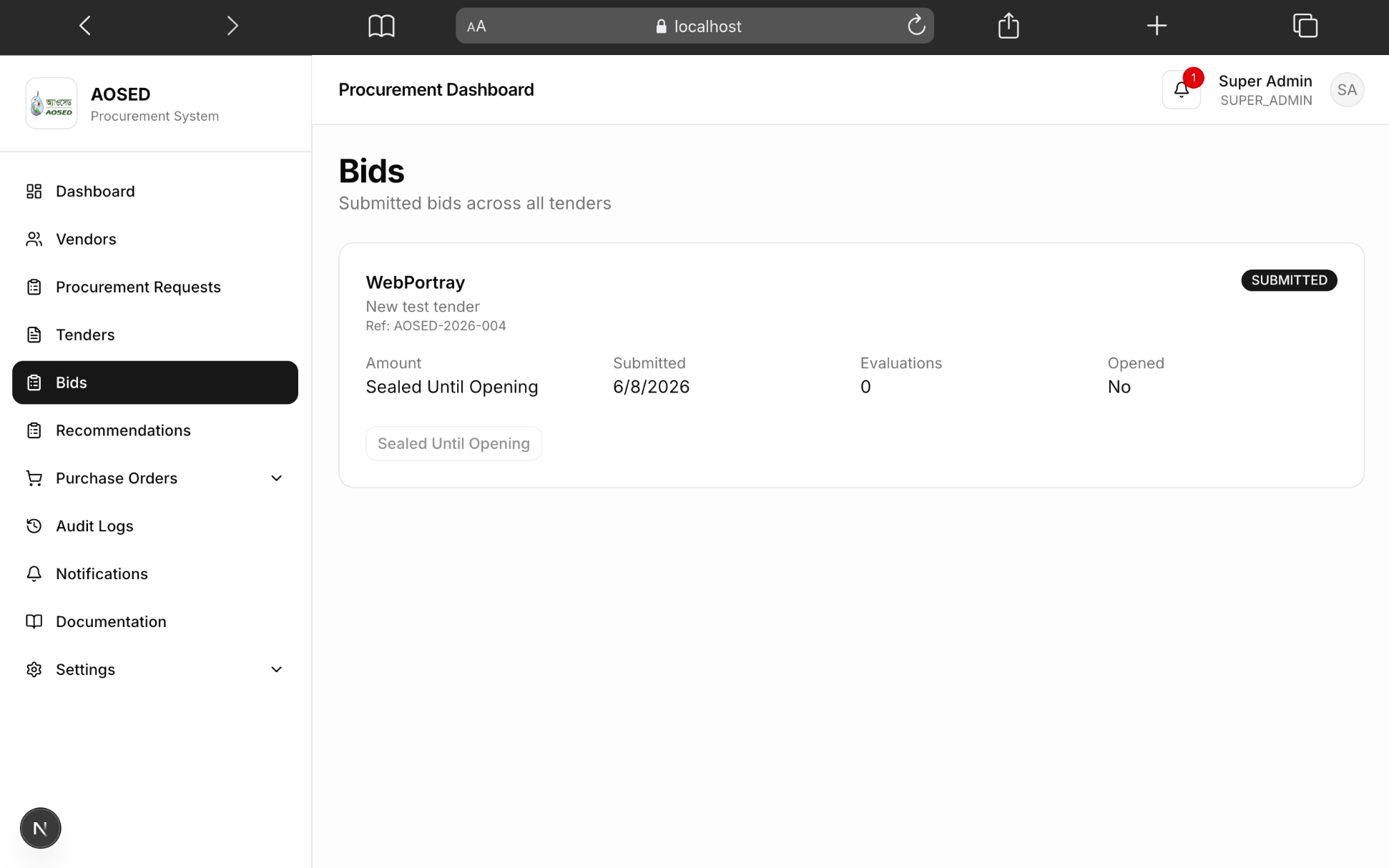Click the Audit Logs history icon
1389x868 pixels.
click(34, 526)
